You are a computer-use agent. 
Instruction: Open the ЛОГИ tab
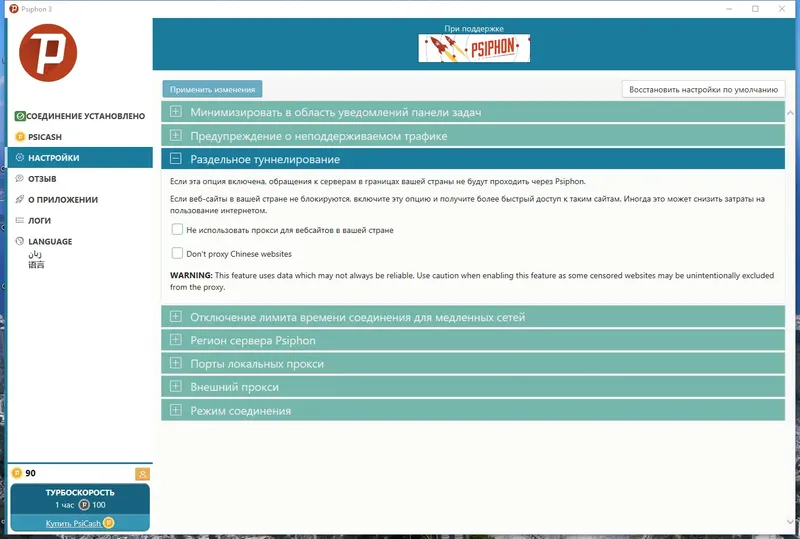tap(80, 220)
